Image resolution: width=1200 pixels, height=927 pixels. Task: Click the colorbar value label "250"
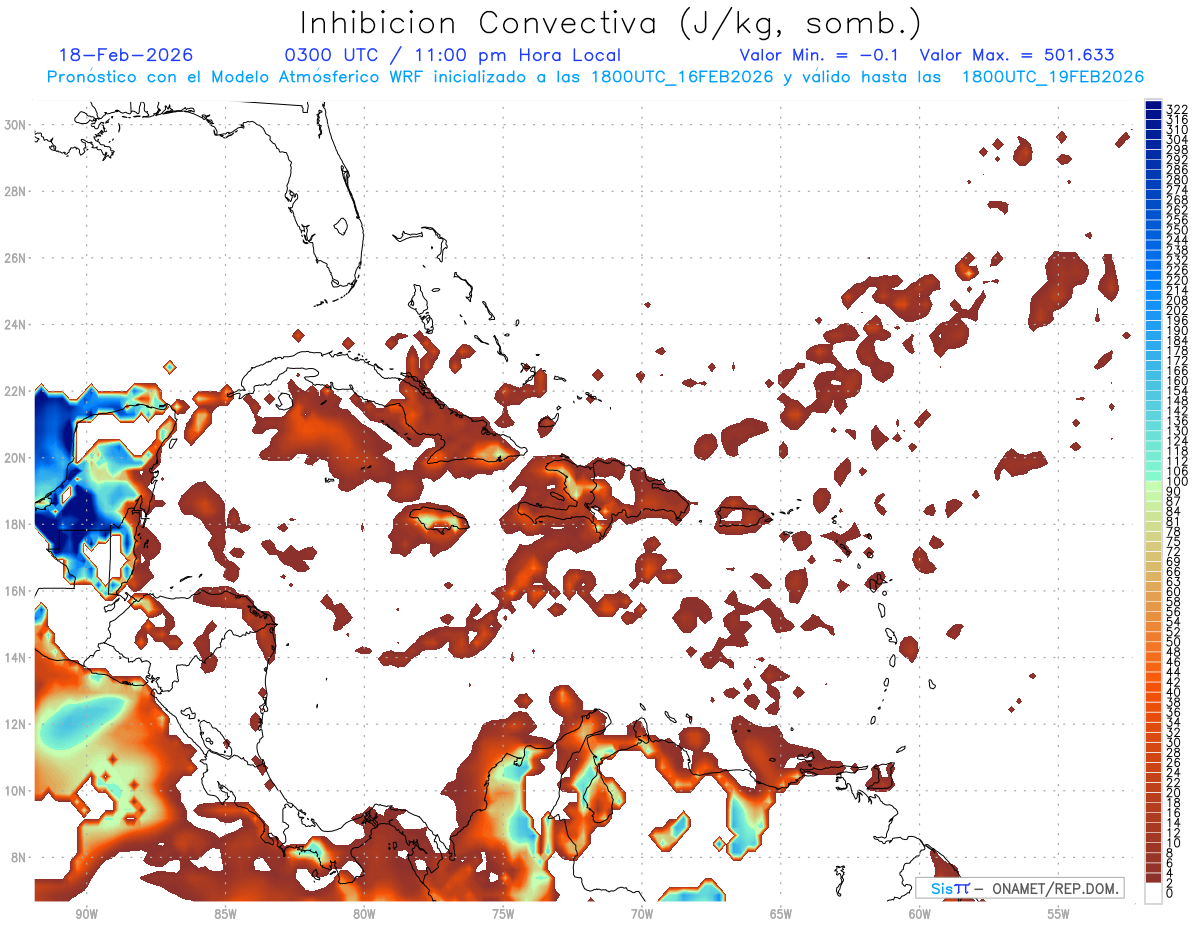(x=1177, y=229)
